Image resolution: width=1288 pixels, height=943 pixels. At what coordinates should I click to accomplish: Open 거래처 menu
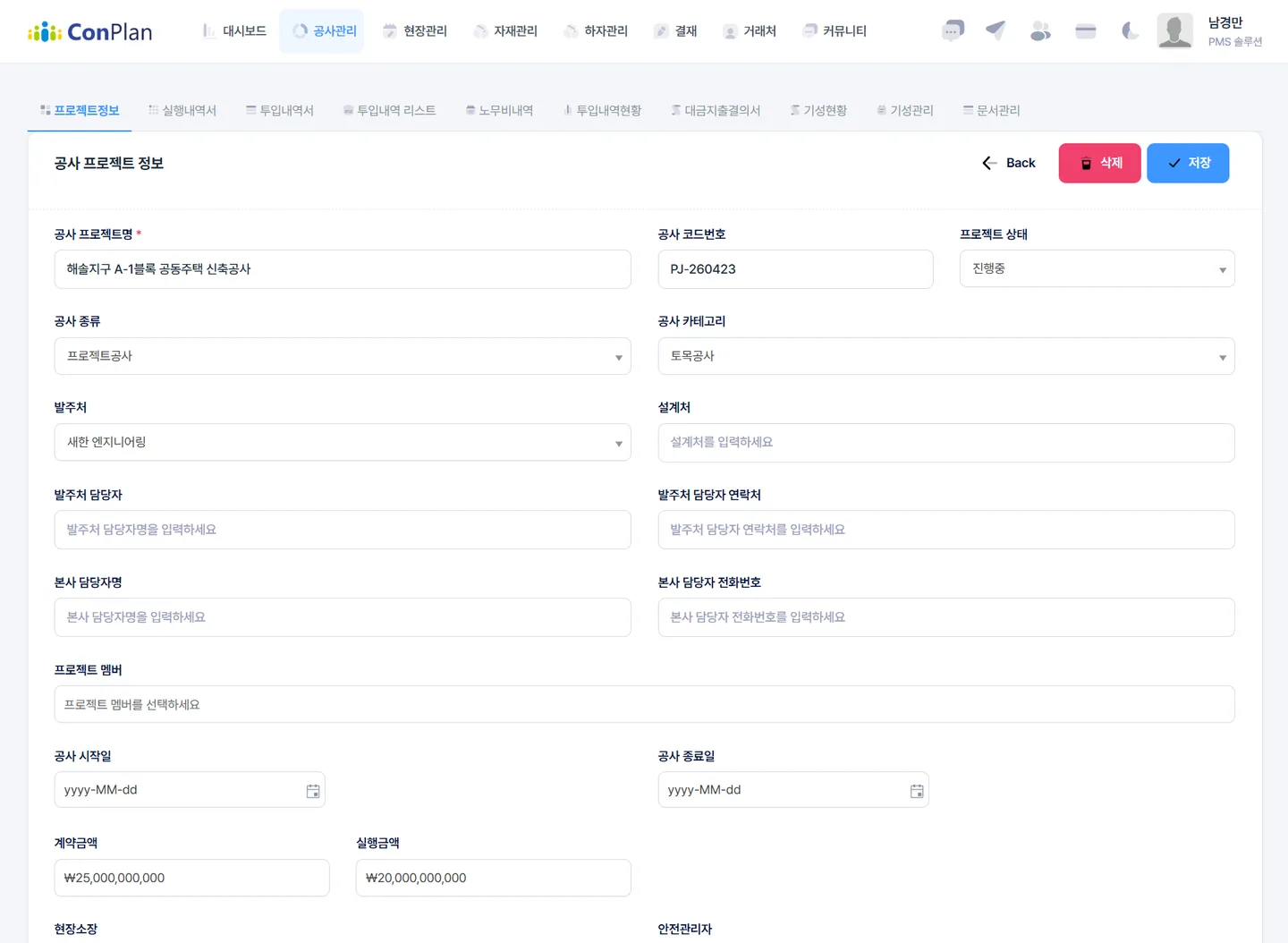click(x=750, y=31)
